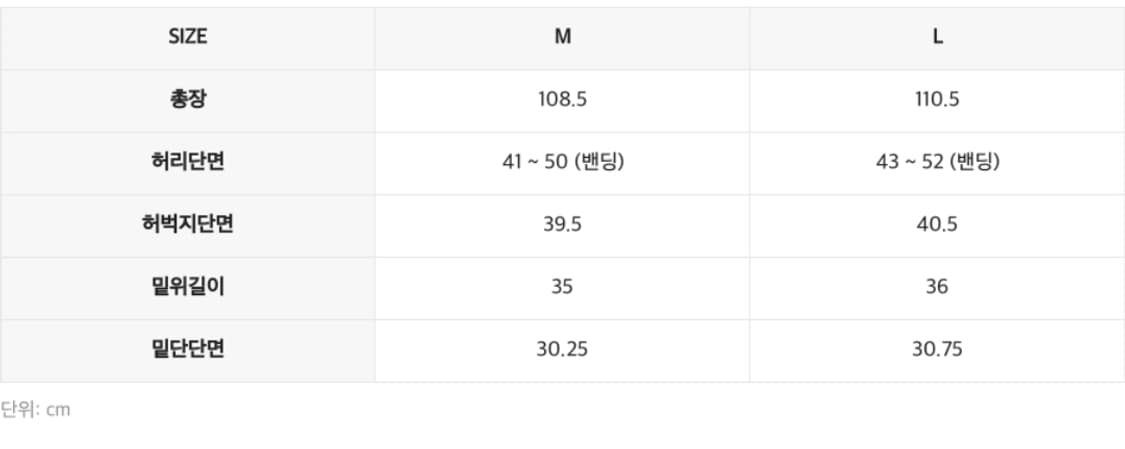This screenshot has width=1125, height=449.
Task: Click the 110.5 total length value
Action: (x=937, y=100)
